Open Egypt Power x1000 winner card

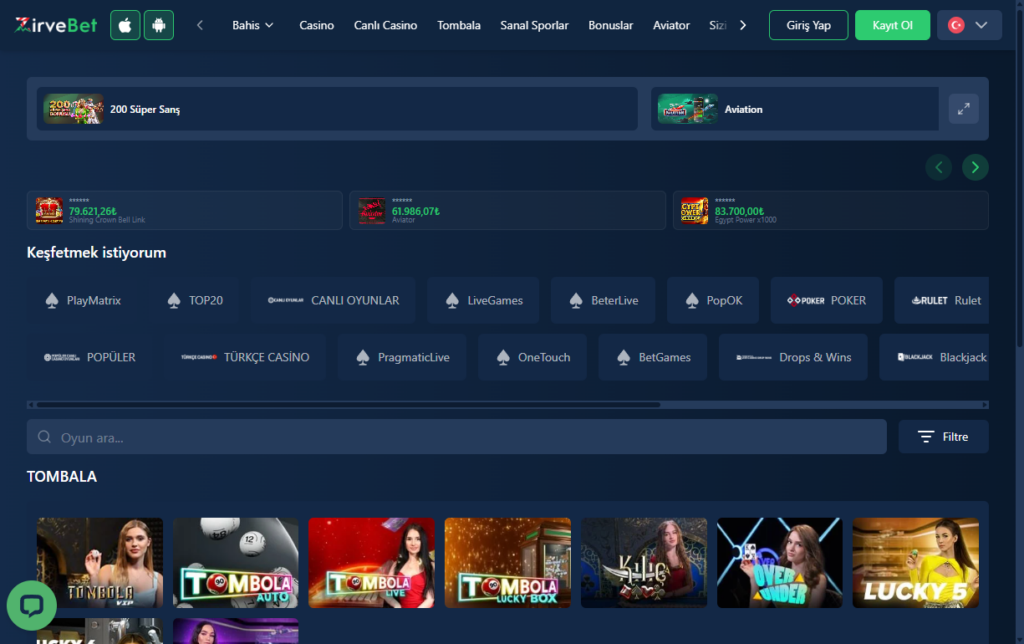pyautogui.click(x=831, y=210)
